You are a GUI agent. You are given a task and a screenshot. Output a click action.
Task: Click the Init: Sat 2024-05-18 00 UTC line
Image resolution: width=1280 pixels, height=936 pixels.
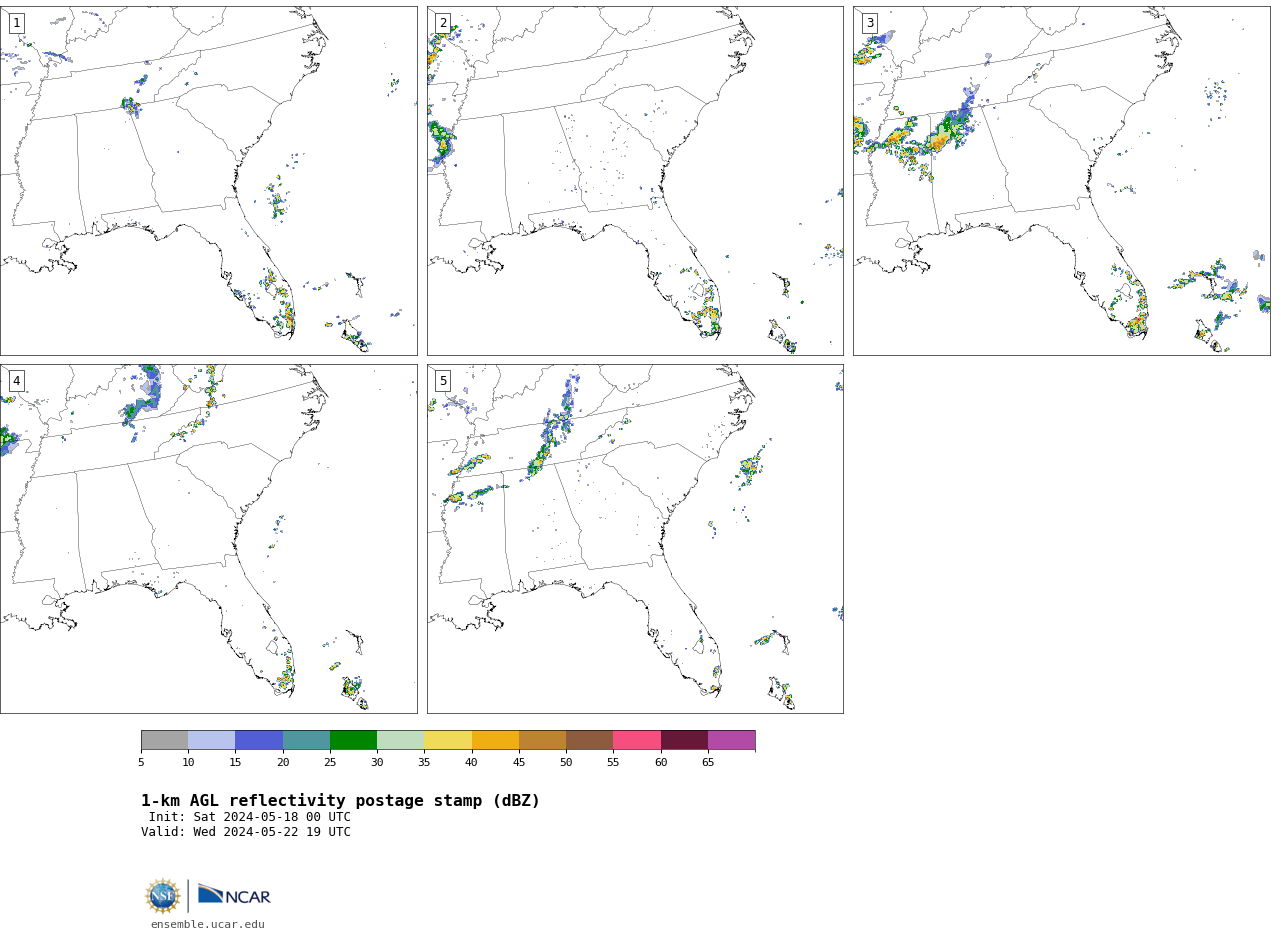pos(250,817)
